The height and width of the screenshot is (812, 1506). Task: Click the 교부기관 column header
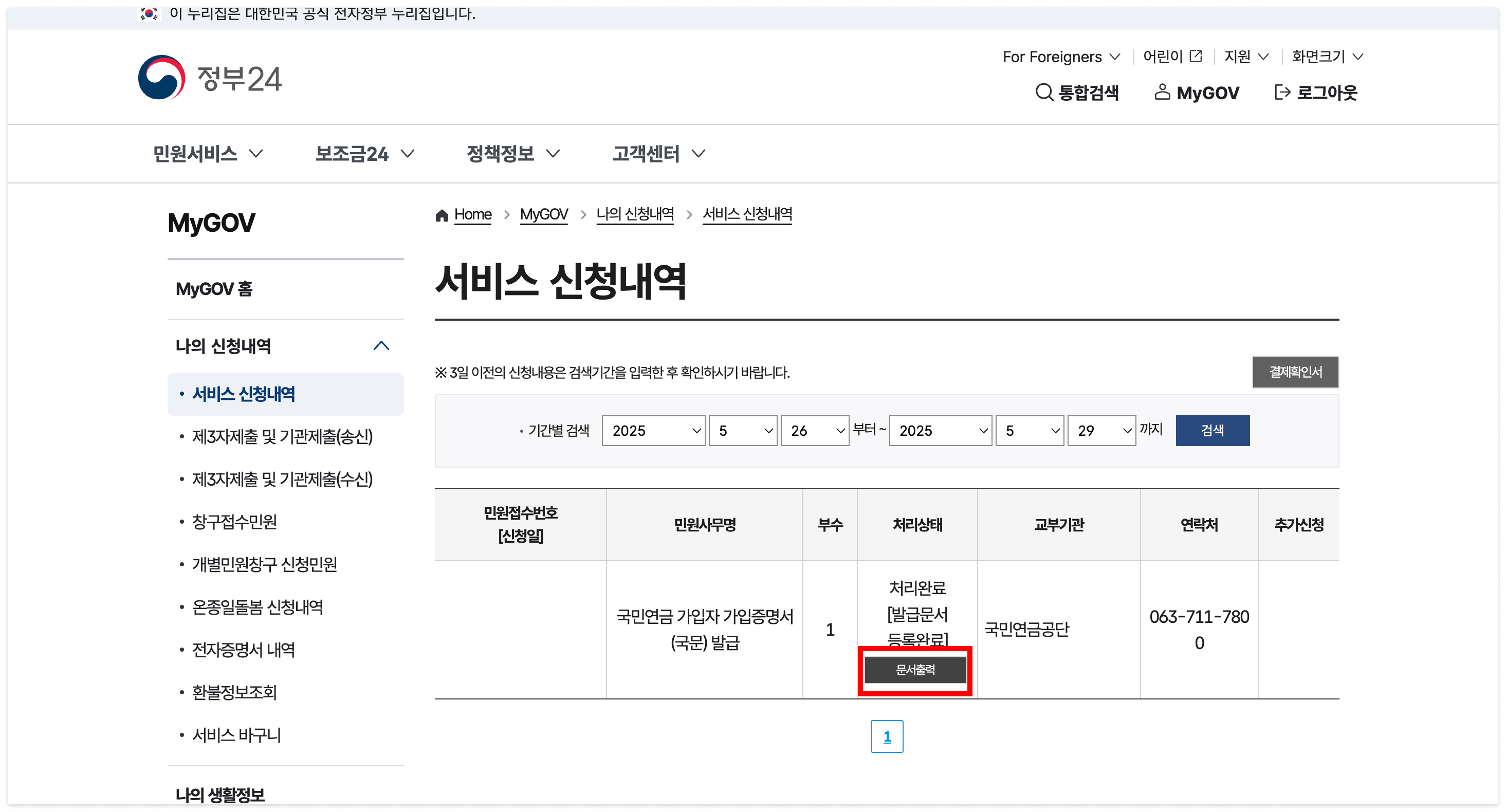pos(1059,525)
